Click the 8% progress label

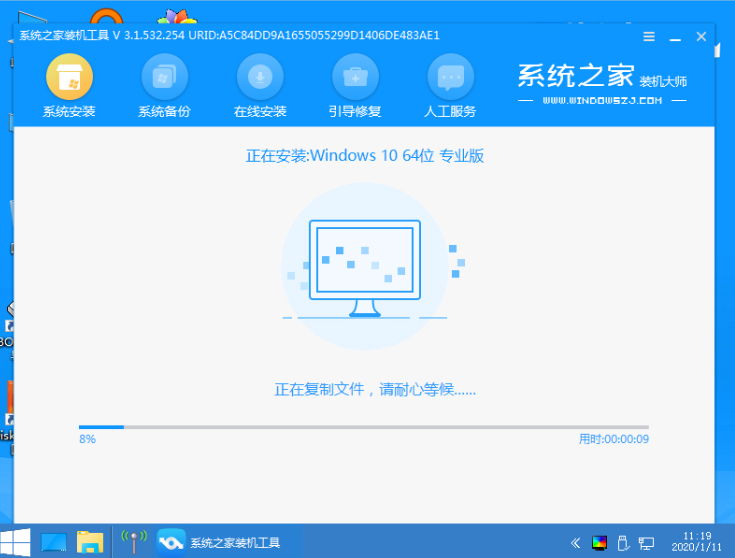click(88, 439)
